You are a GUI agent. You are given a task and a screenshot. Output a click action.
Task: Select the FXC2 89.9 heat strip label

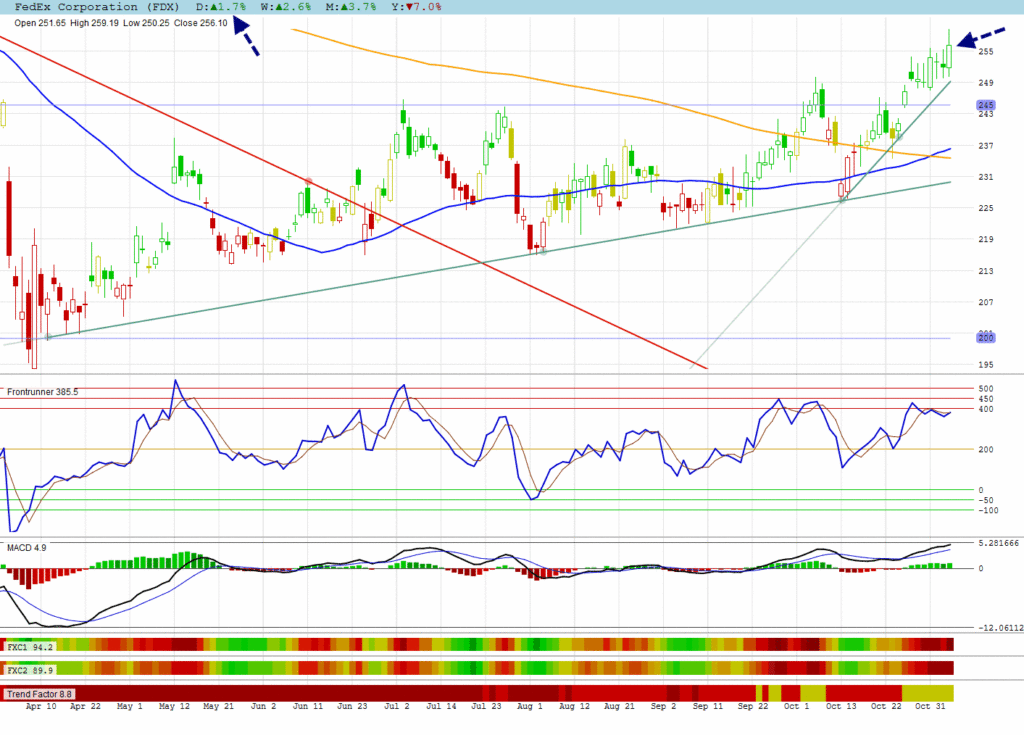point(30,669)
